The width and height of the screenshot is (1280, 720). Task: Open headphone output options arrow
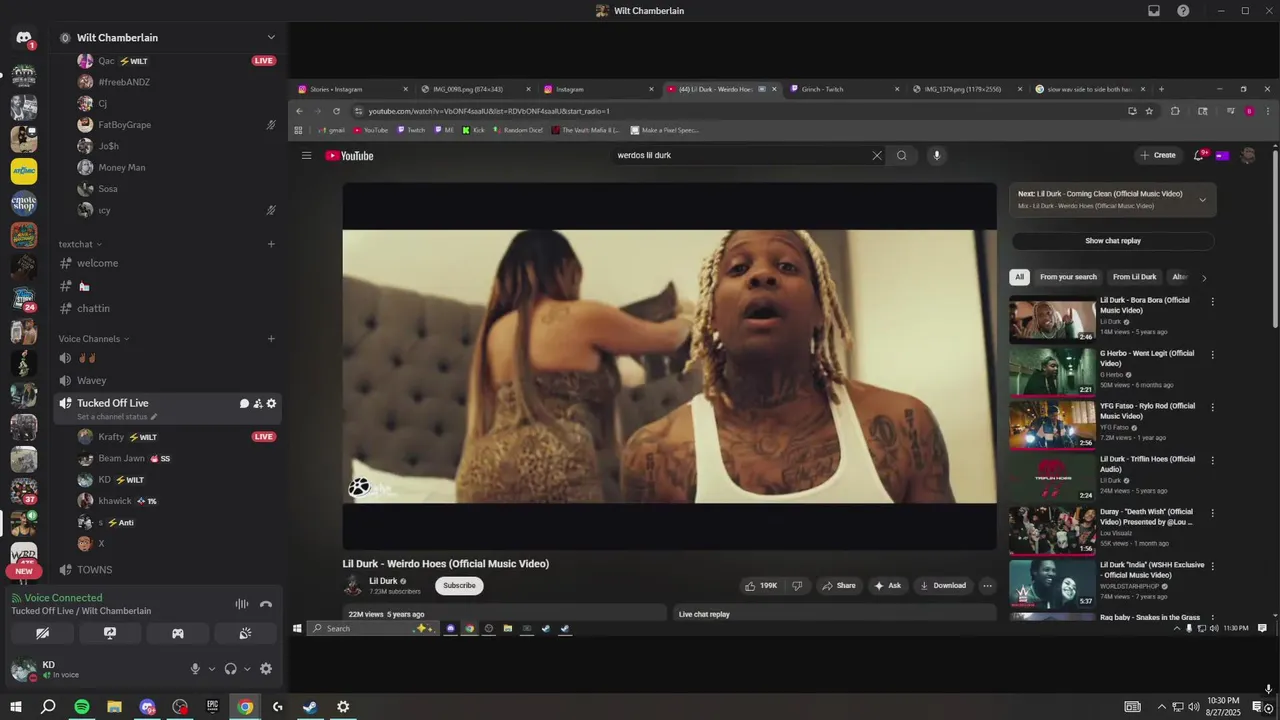pos(247,669)
